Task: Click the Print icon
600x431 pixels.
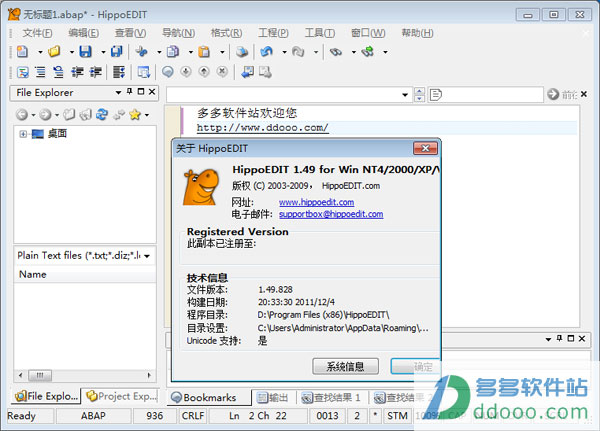Action: pyautogui.click(x=242, y=52)
